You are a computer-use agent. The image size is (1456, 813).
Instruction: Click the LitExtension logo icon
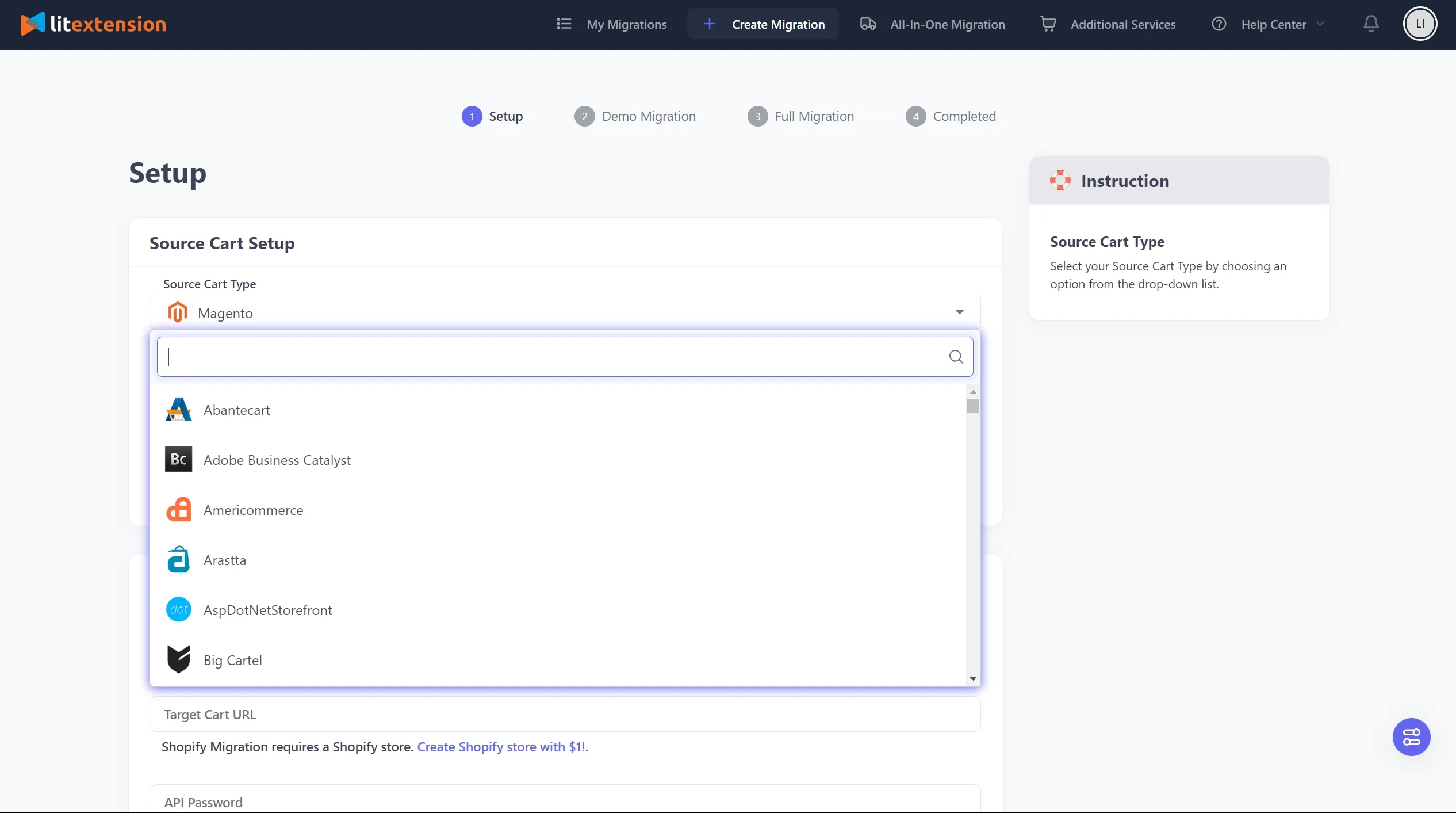[31, 24]
